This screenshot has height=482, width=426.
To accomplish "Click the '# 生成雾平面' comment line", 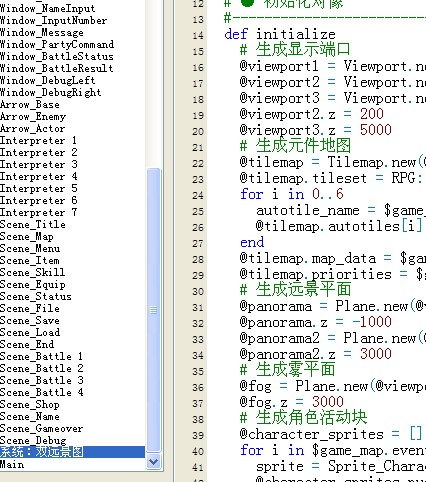I will [x=287, y=370].
